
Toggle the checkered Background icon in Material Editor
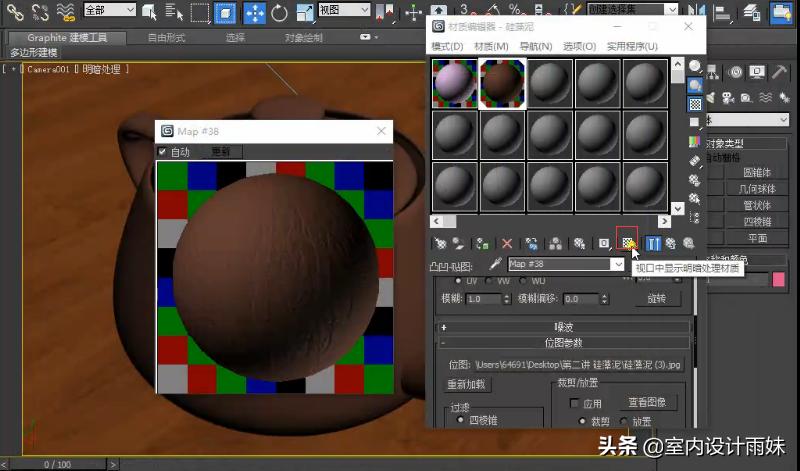click(x=695, y=104)
